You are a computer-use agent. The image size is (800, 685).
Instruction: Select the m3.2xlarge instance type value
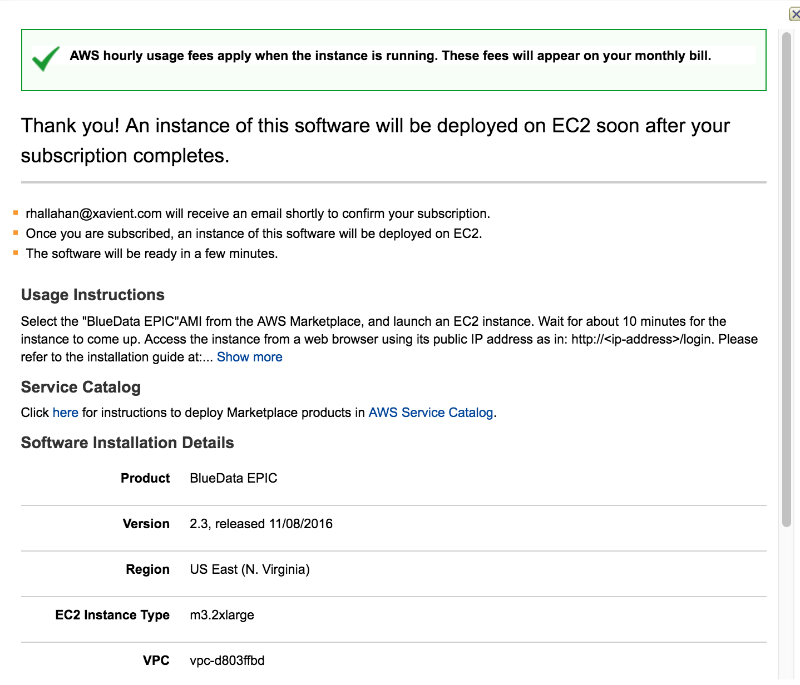(x=222, y=615)
